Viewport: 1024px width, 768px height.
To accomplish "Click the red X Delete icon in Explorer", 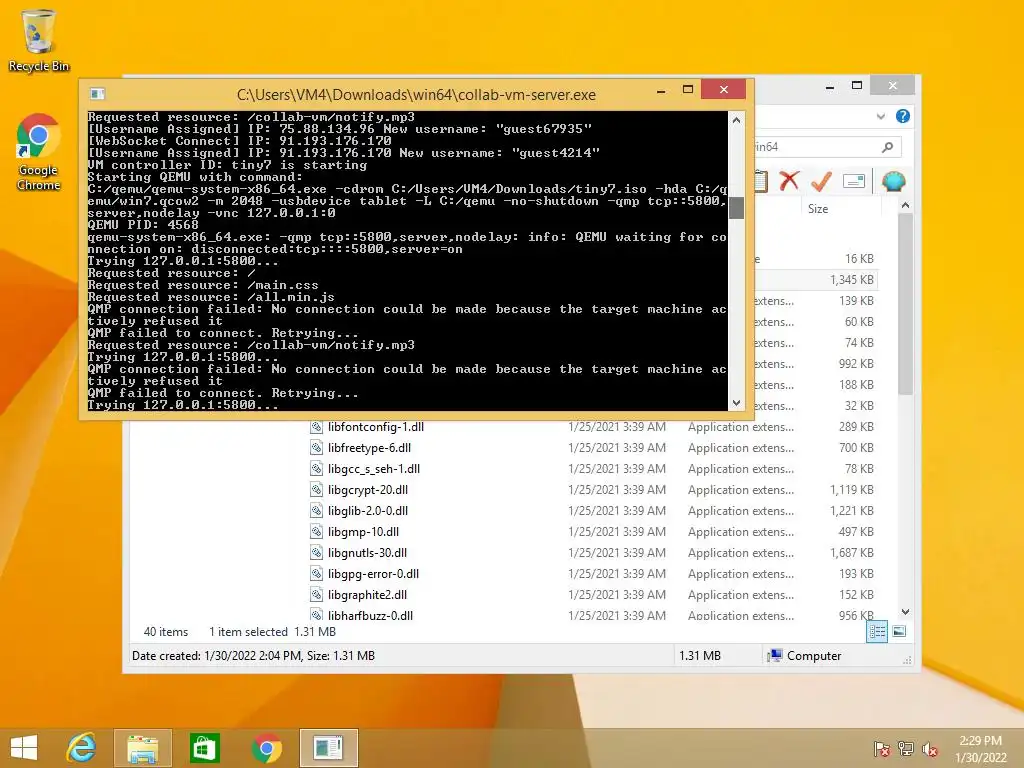I will [x=789, y=180].
